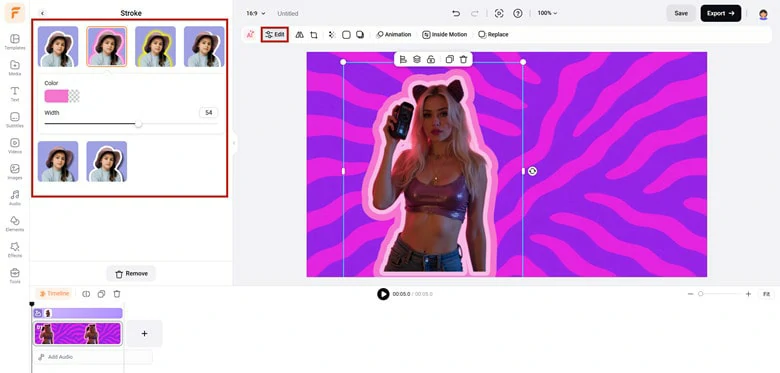Screen dimensions: 780x373
Task: Click the screen capture focus icon
Action: coord(499,13)
